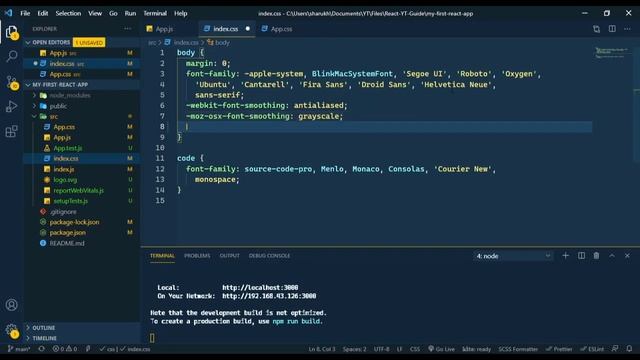Open the Accounts menu icon

click(x=11, y=304)
